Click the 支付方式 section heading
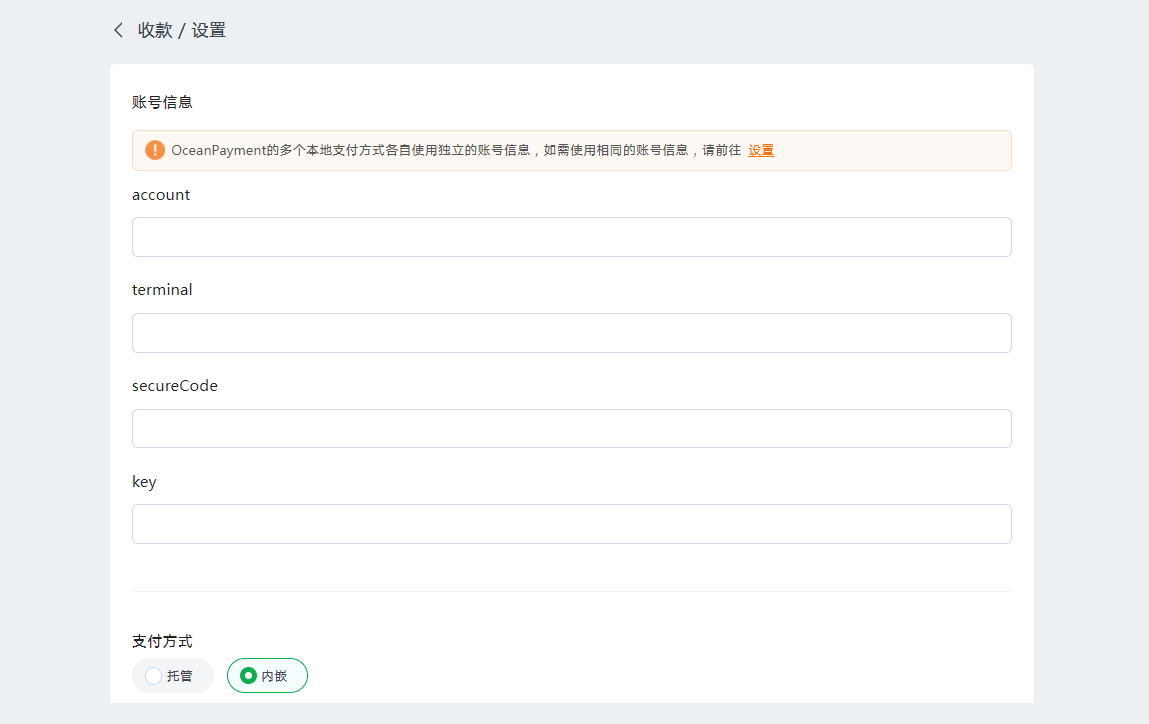 pos(162,641)
